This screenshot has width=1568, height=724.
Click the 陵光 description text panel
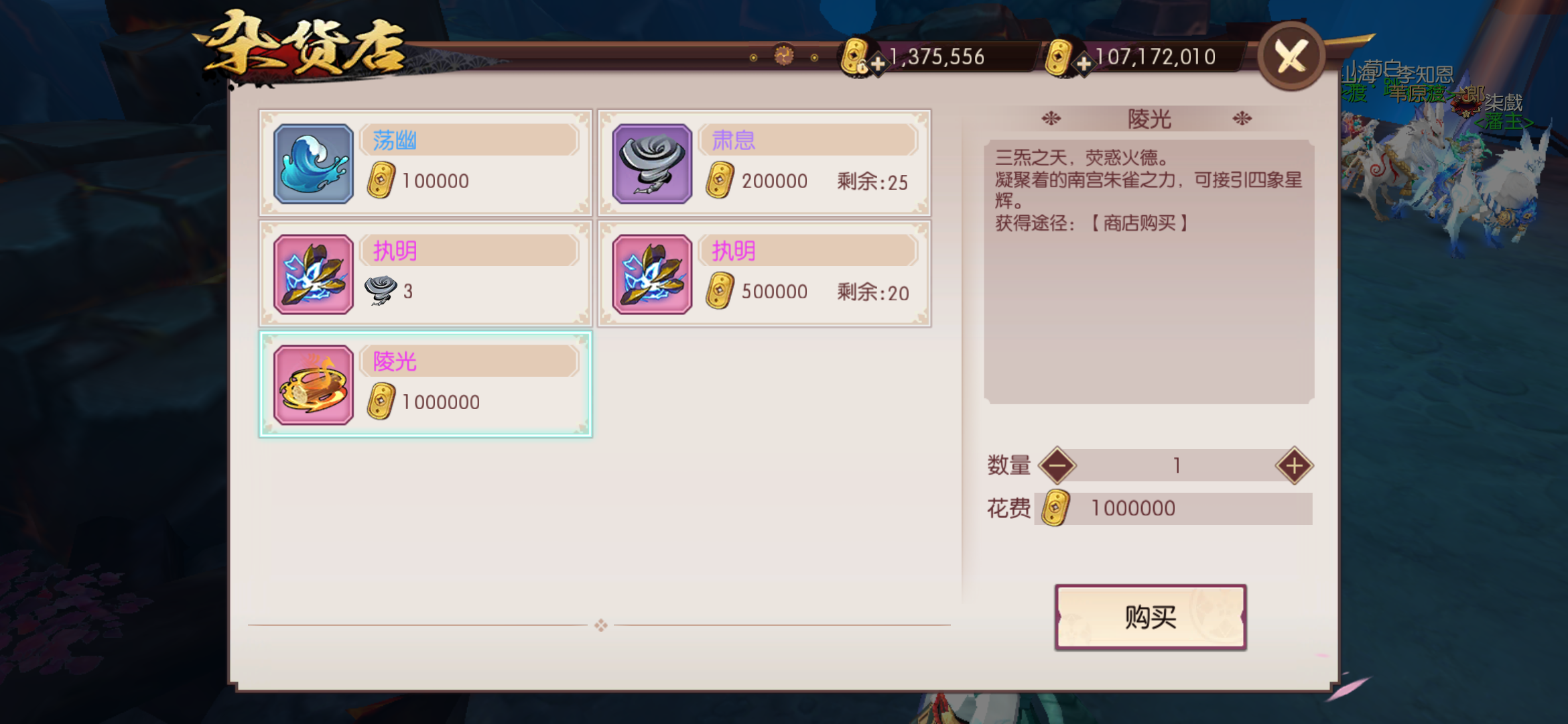click(1149, 271)
